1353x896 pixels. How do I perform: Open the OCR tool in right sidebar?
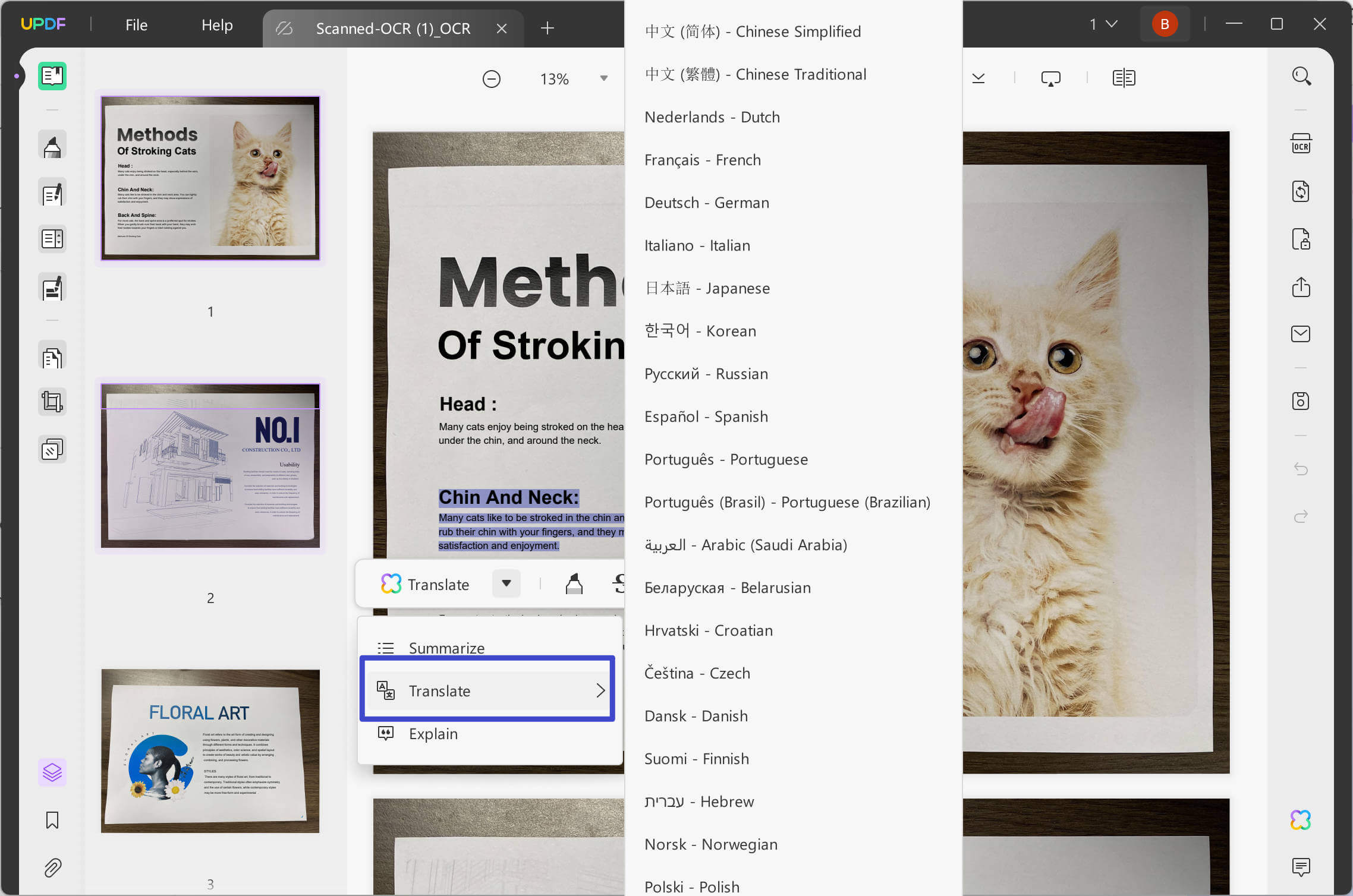(x=1301, y=144)
